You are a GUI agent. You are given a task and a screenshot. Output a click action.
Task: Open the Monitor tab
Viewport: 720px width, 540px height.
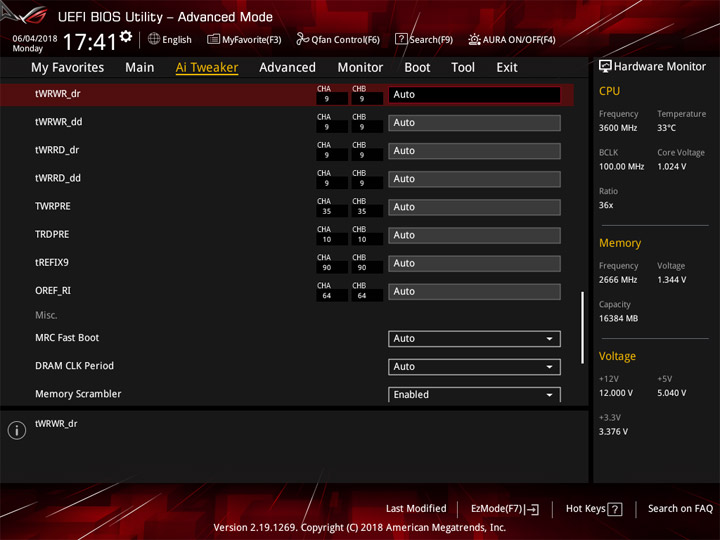click(x=360, y=68)
